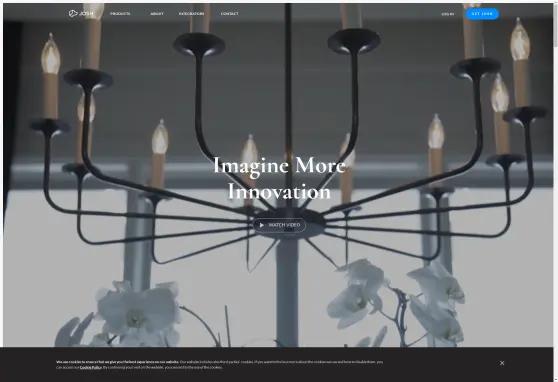The image size is (558, 382).
Task: Click the page's vertical scrollbar
Action: point(556,191)
